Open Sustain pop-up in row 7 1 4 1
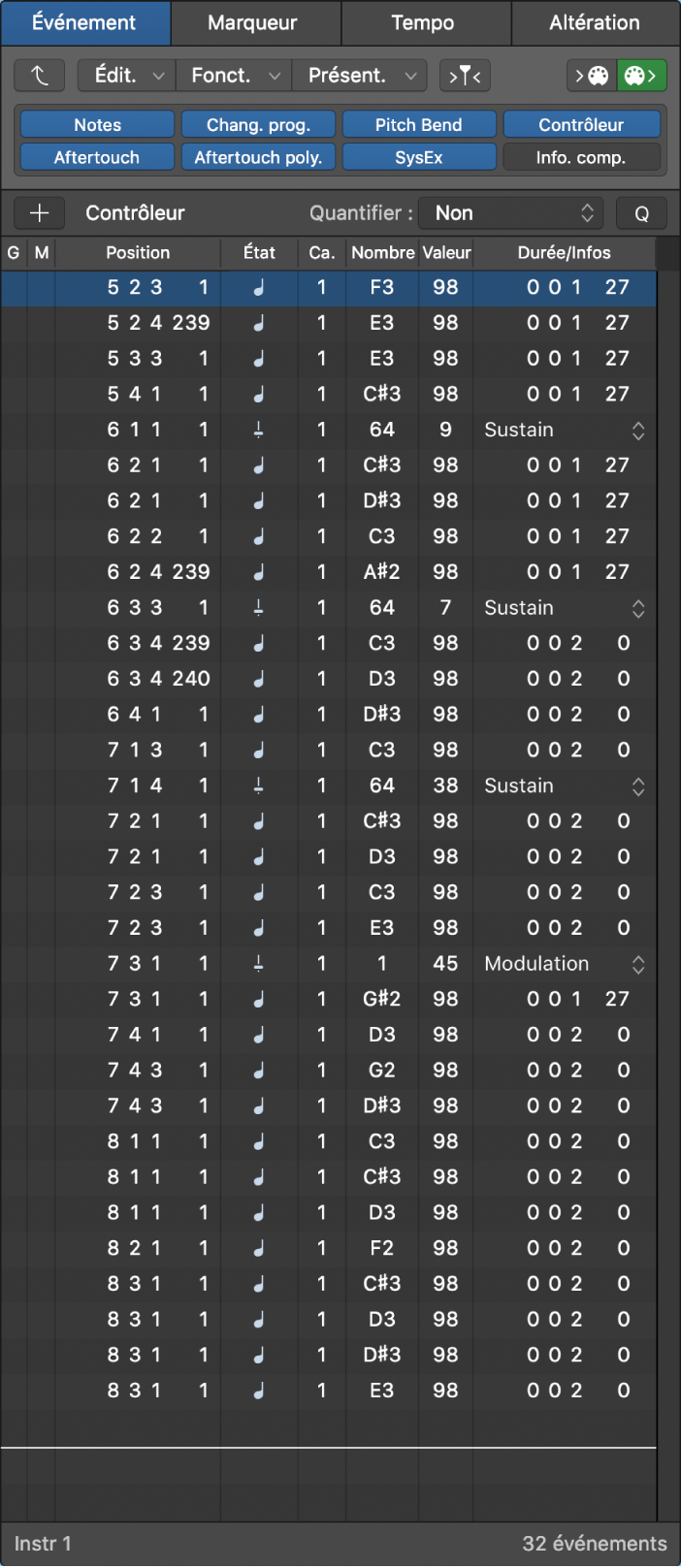This screenshot has height=1568, width=681. 565,785
